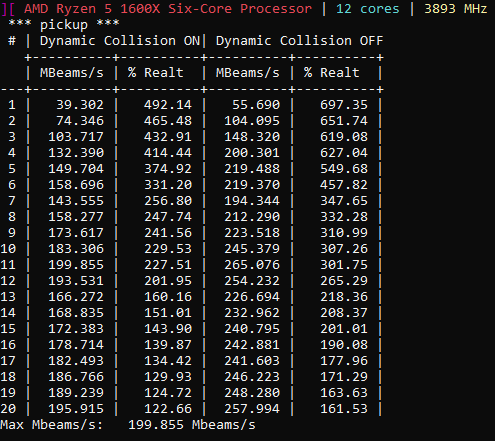Click value 143.555 in row 7
The width and height of the screenshot is (495, 441).
(x=76, y=201)
